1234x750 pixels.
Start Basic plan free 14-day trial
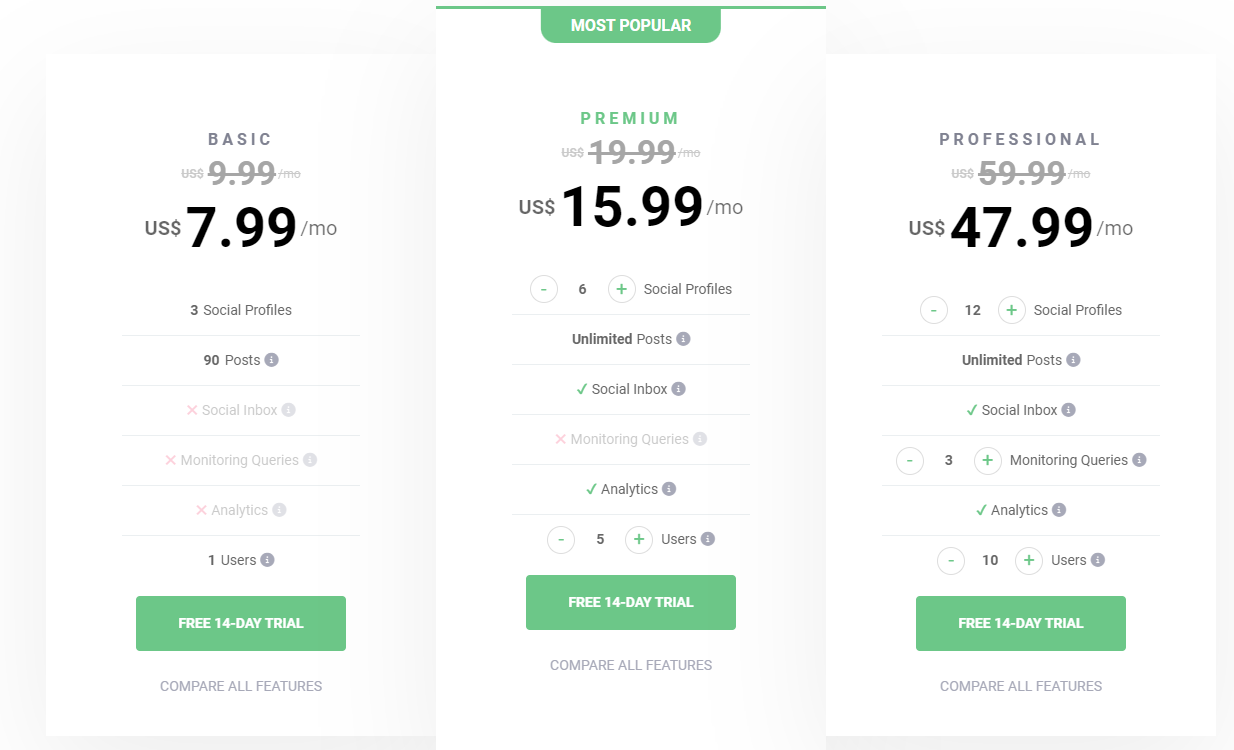coord(241,623)
